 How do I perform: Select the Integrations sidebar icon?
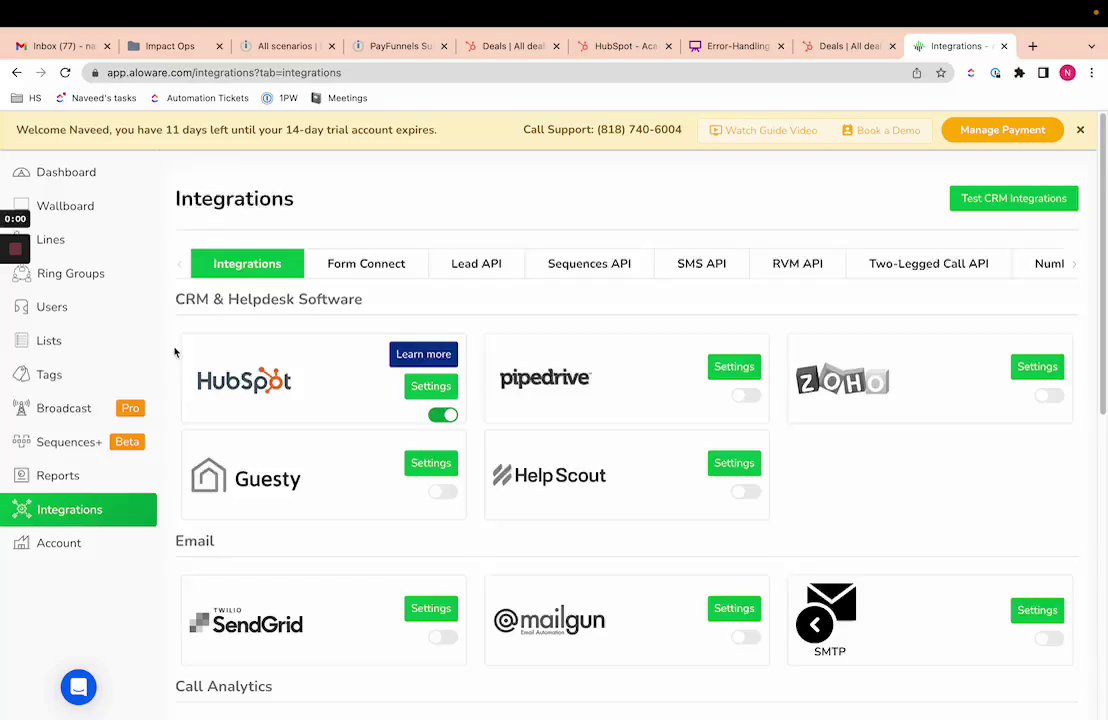pyautogui.click(x=21, y=509)
